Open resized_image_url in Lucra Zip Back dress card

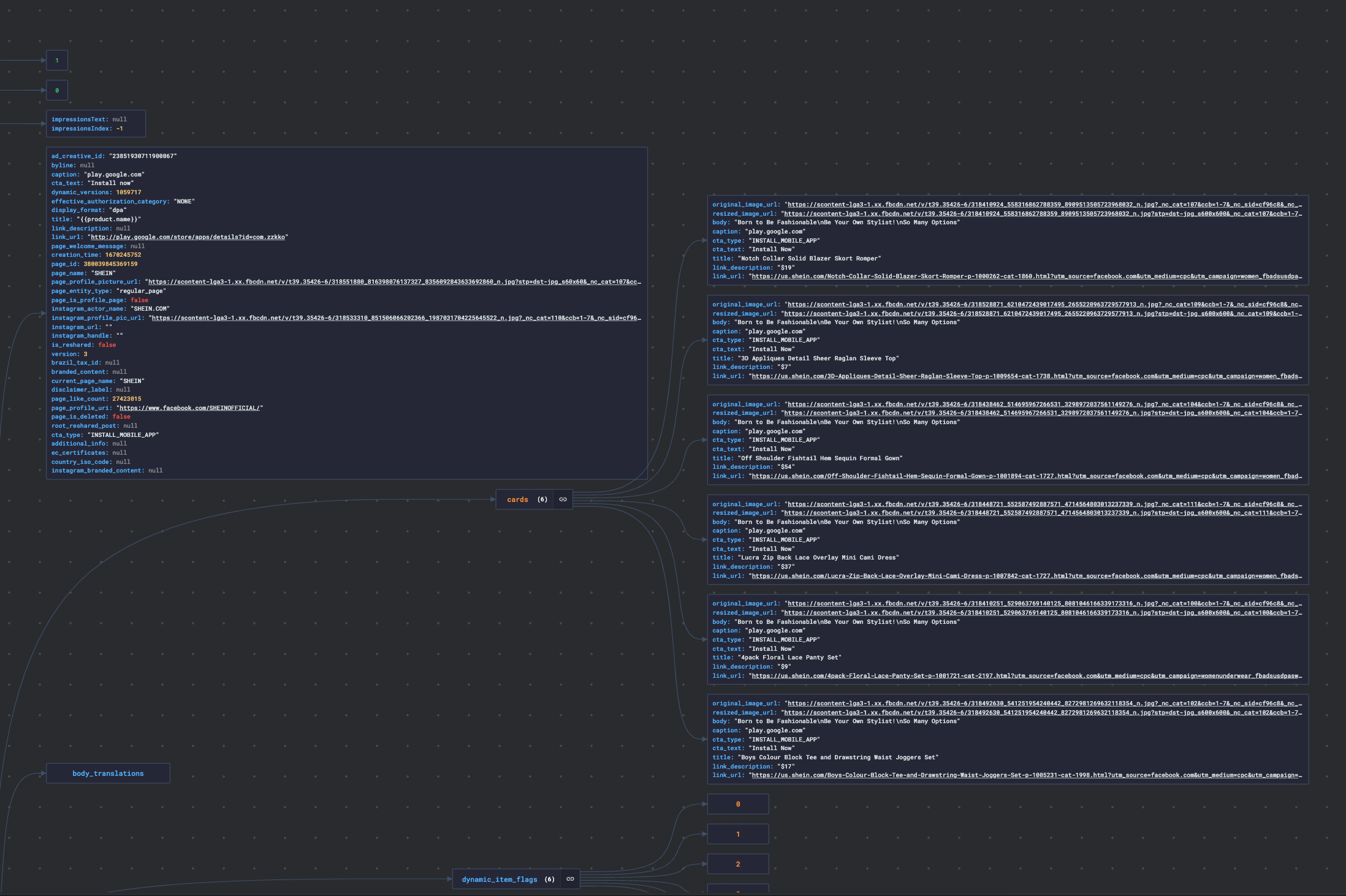tap(1042, 513)
